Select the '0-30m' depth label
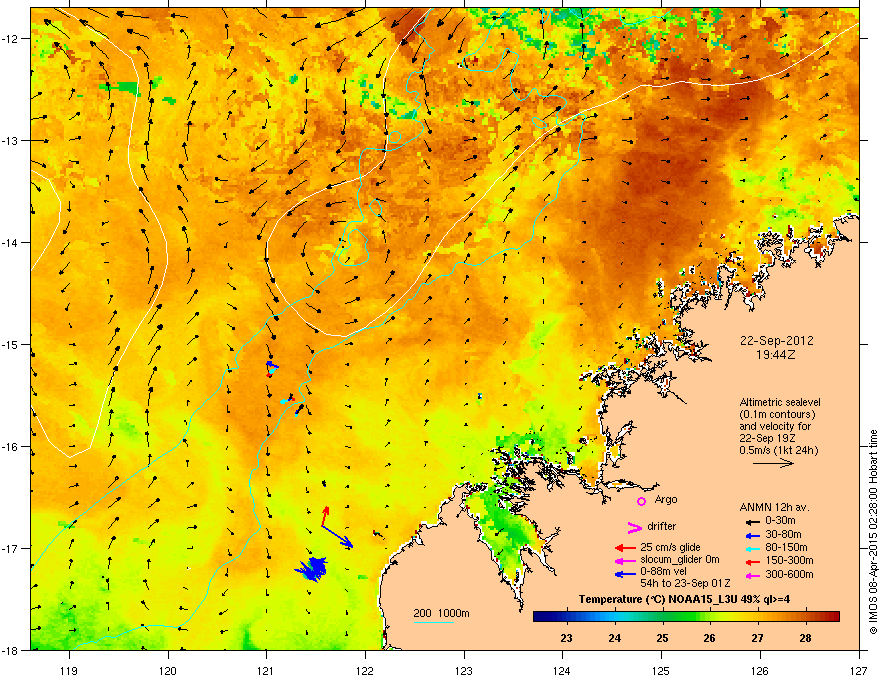 780,521
